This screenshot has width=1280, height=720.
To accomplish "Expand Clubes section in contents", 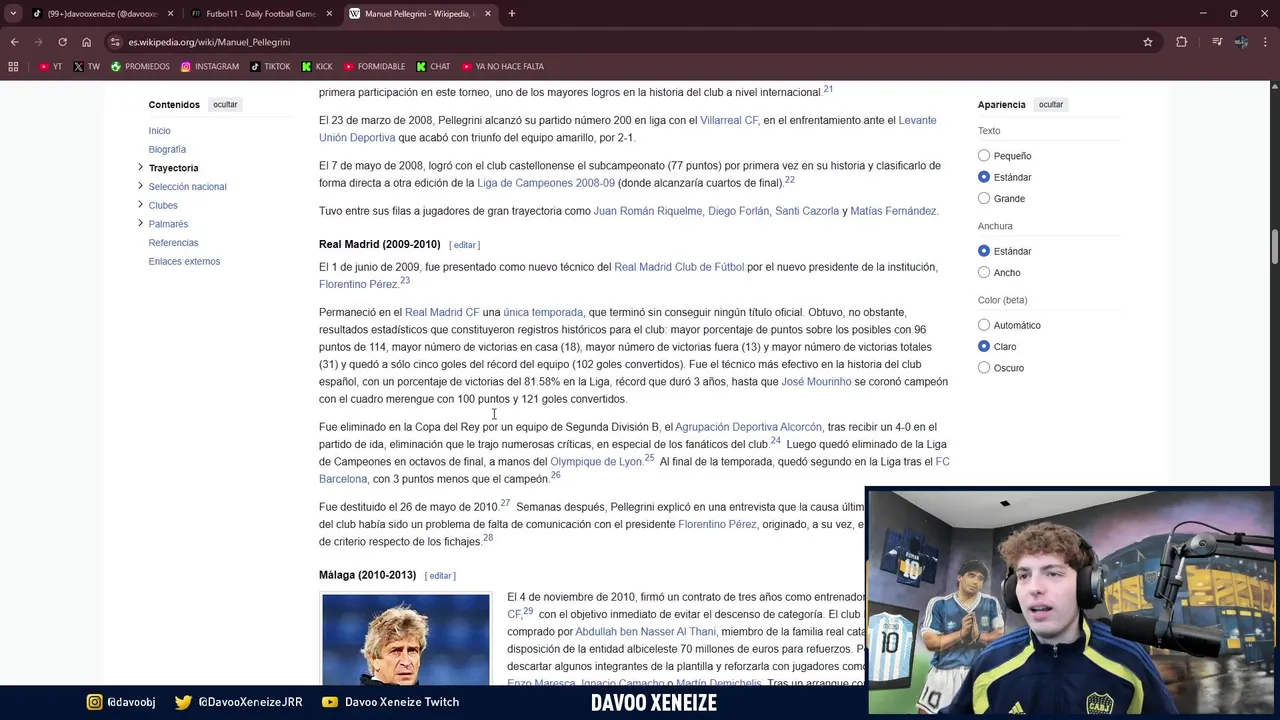I will click(140, 204).
